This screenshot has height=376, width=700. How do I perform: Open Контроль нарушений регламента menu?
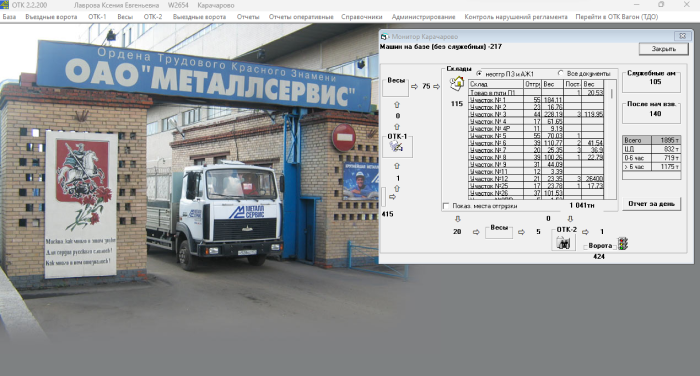(x=516, y=17)
